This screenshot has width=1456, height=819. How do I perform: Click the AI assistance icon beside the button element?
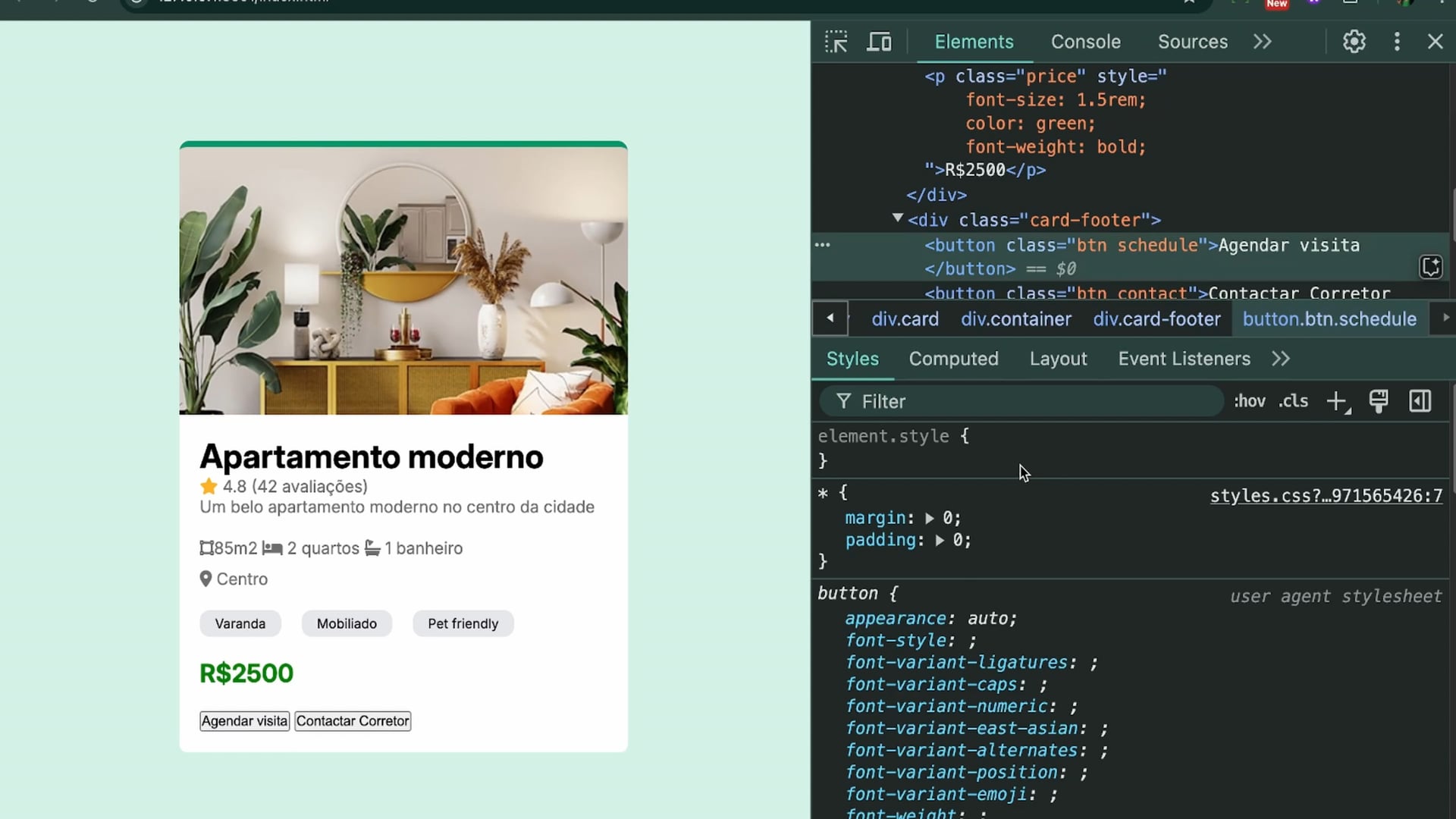tap(1430, 267)
